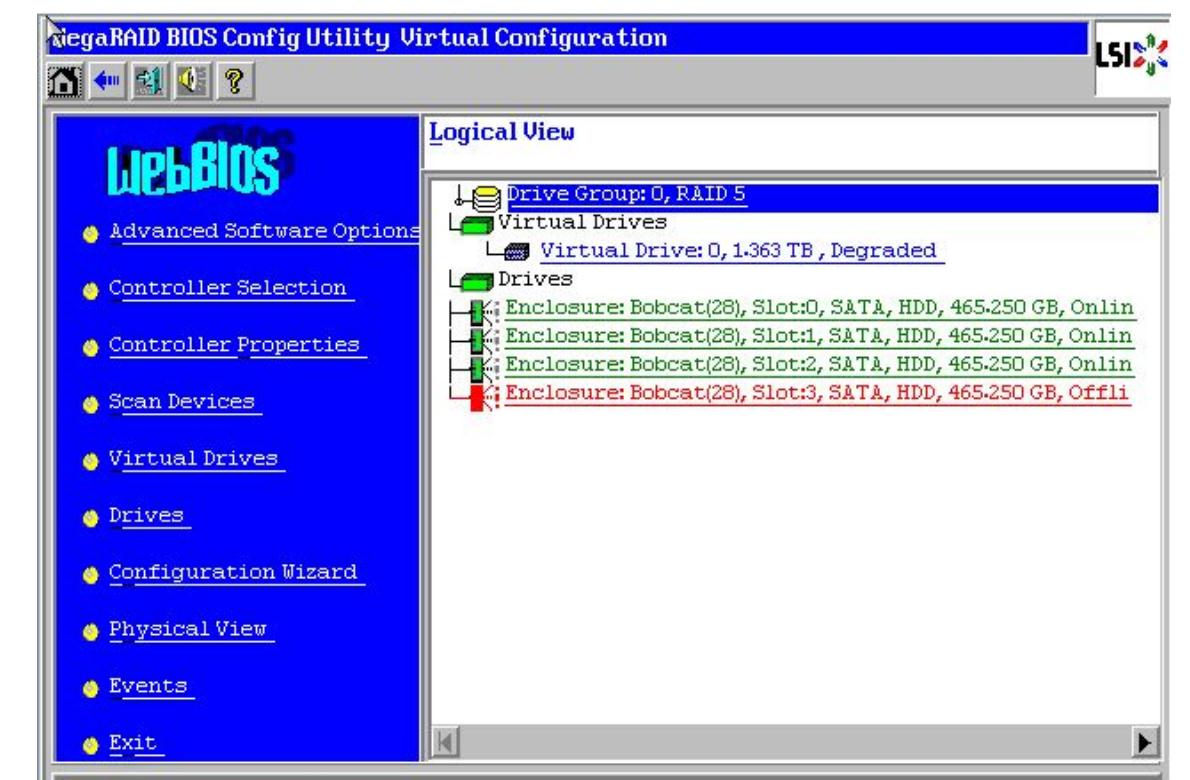Click the yellow bullet beside Controller Properties
This screenshot has width=1190, height=780.
pos(90,348)
